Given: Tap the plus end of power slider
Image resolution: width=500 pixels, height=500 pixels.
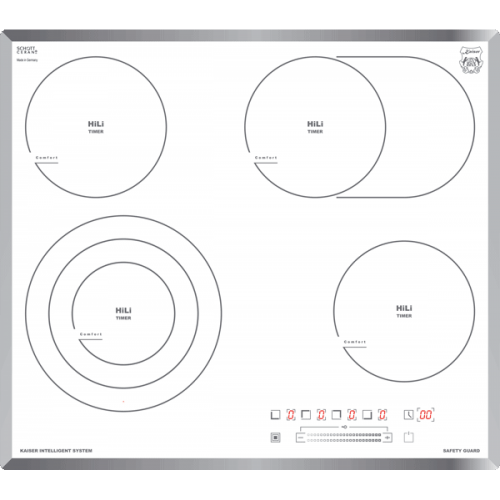Looking at the screenshot, I should pos(387,437).
